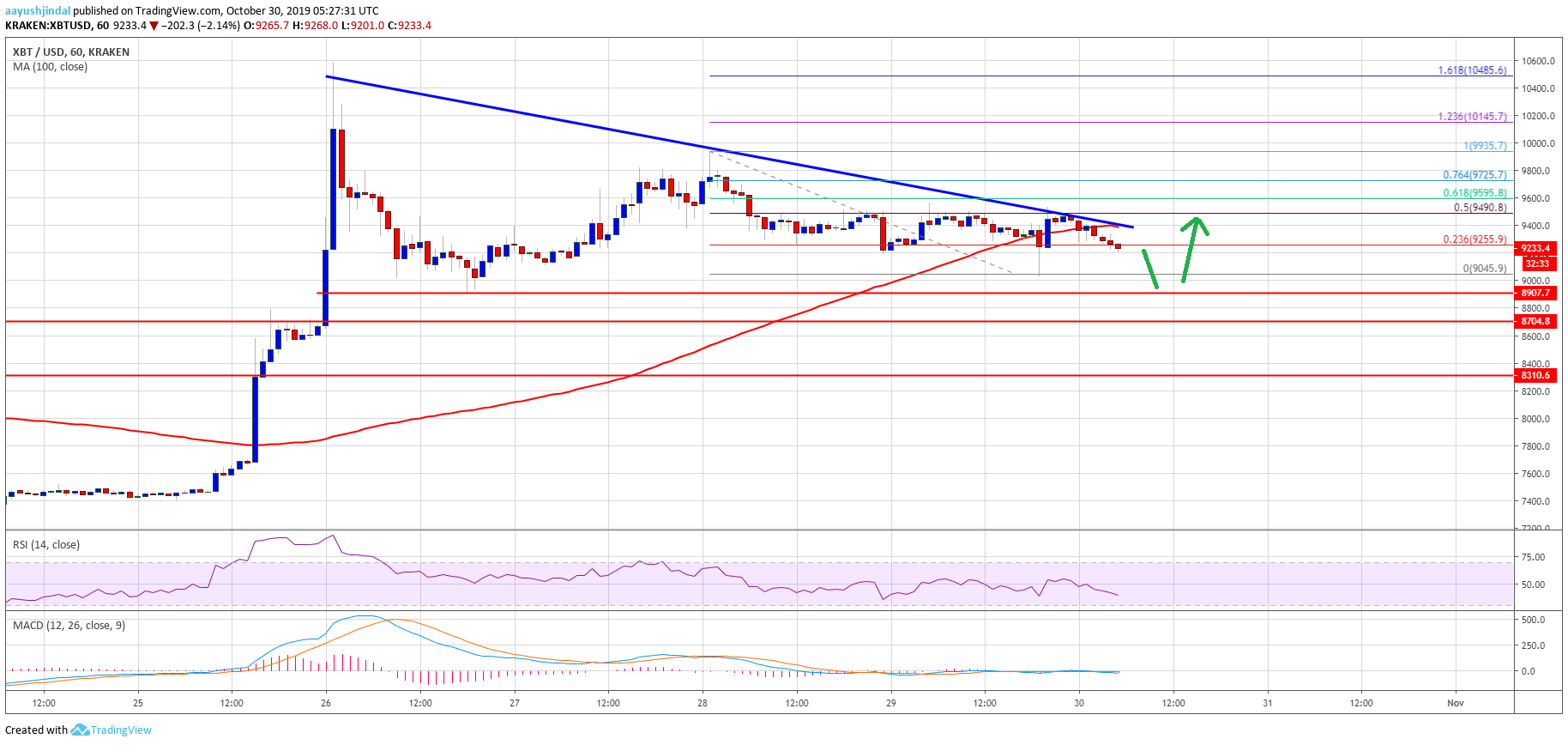
Task: Click the 10000.0 price axis value
Action: coord(1538,144)
